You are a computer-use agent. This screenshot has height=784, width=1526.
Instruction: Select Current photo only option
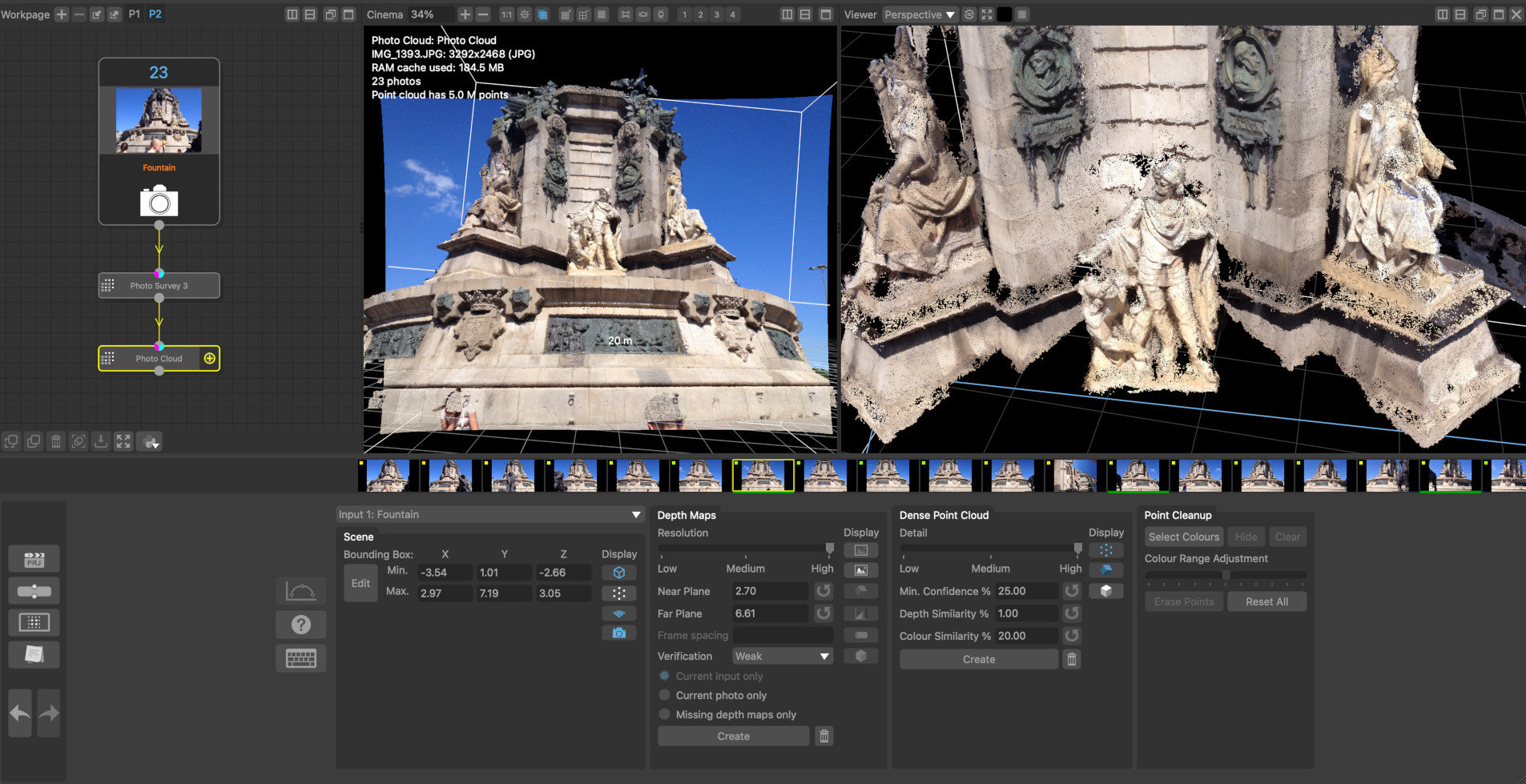click(664, 695)
